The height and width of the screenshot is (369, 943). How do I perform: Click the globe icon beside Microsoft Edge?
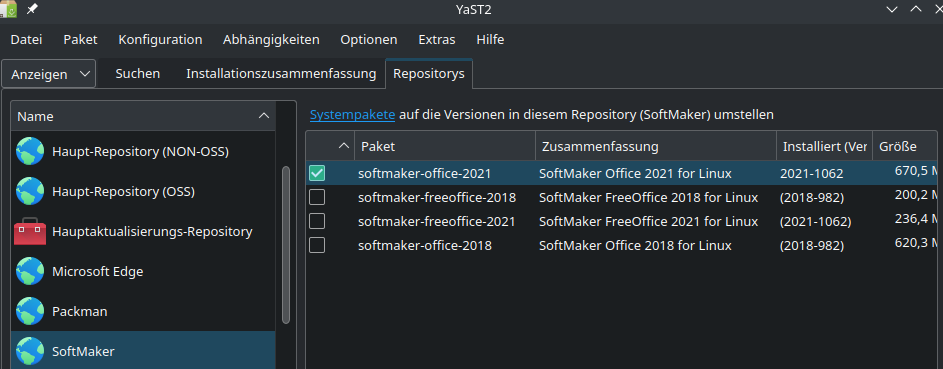click(x=29, y=271)
